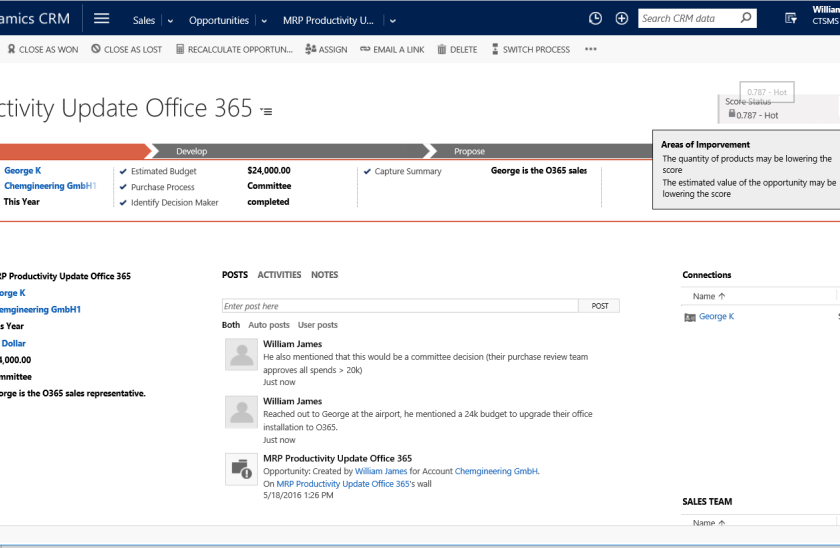Screen dimensions: 840x548
Task: Click the Committee purchase process value
Action: click(x=269, y=186)
